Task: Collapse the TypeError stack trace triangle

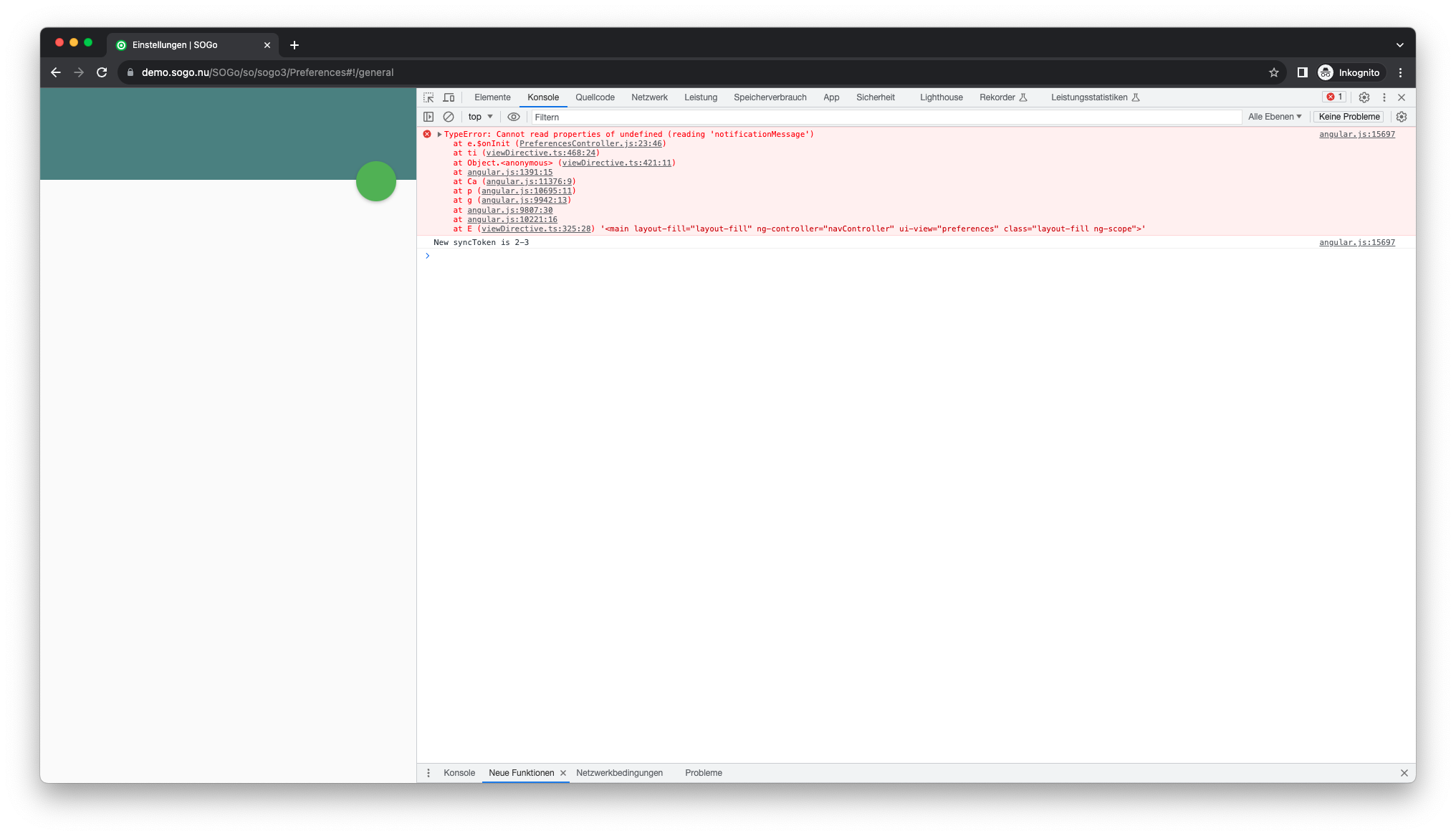Action: pos(439,135)
